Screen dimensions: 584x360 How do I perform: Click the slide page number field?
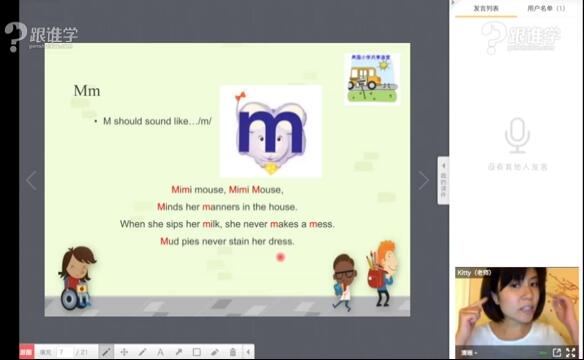pyautogui.click(x=65, y=352)
